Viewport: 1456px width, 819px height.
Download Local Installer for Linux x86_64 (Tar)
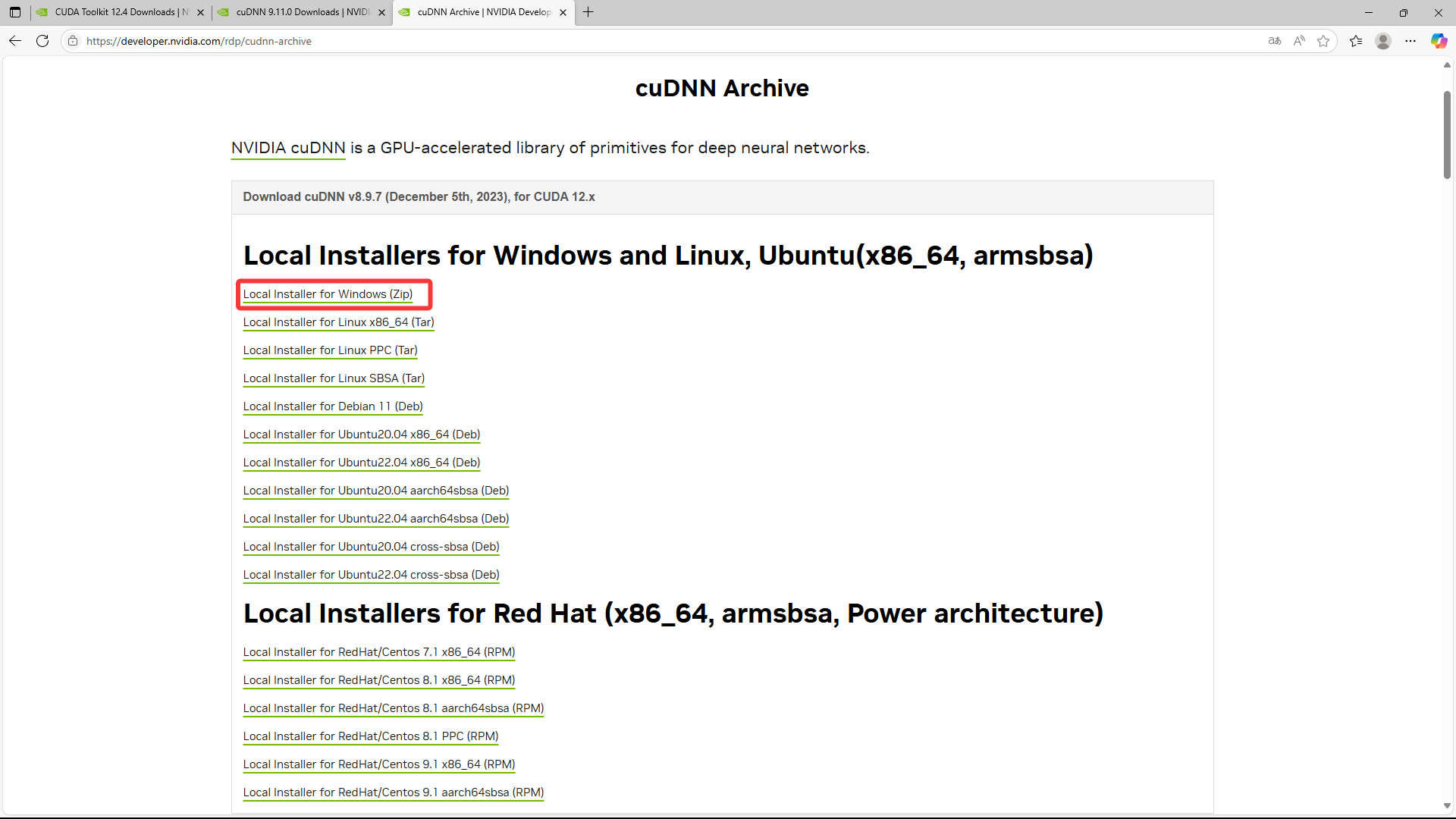pyautogui.click(x=338, y=322)
